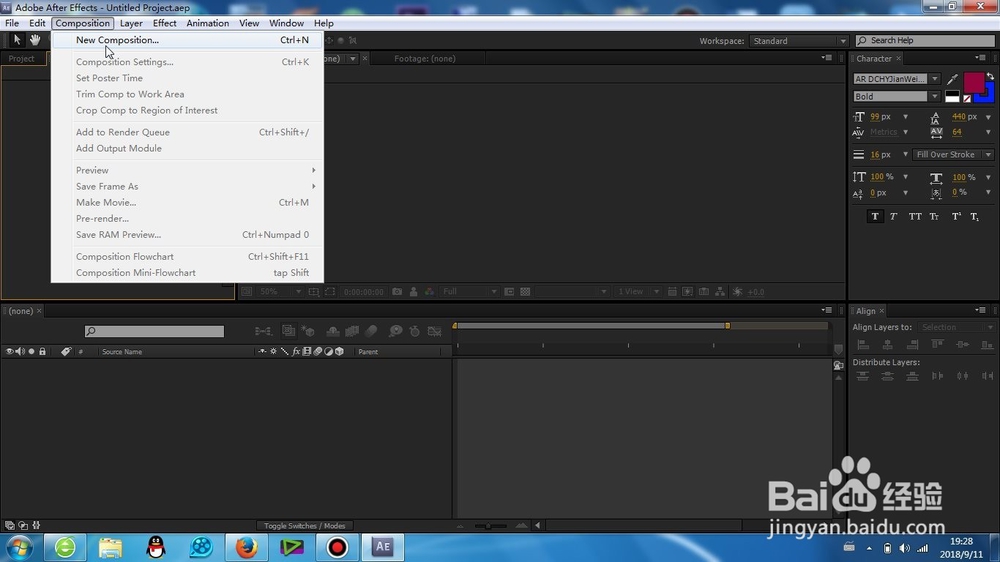Open Fill Over Stroke dropdown
The width and height of the screenshot is (1000, 562).
[954, 154]
